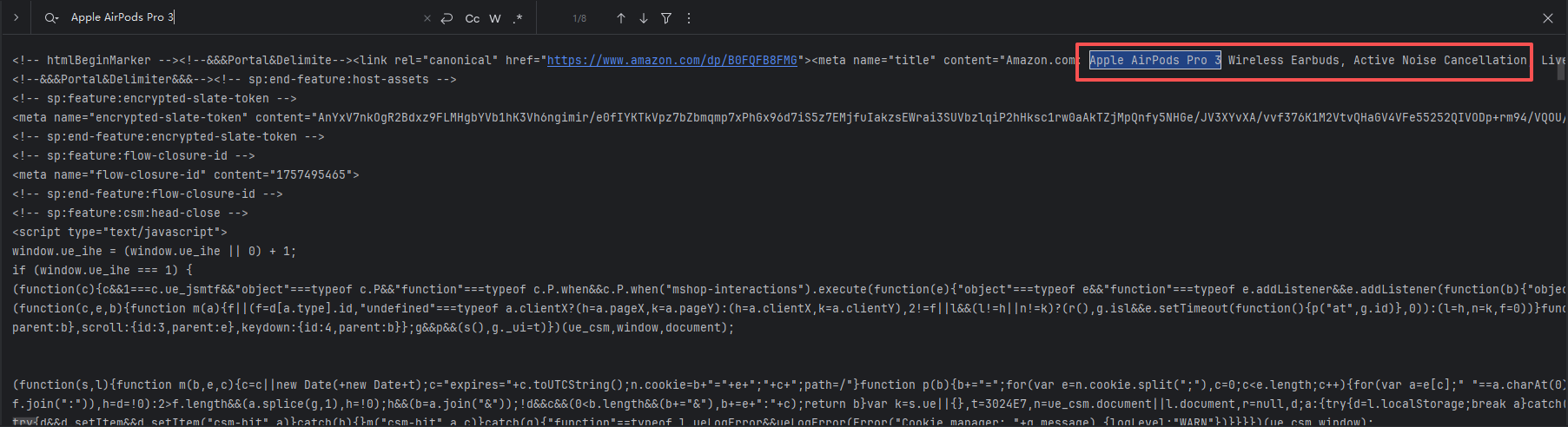Click the 'if (window.ue_ihe === 1)' line

[103, 270]
